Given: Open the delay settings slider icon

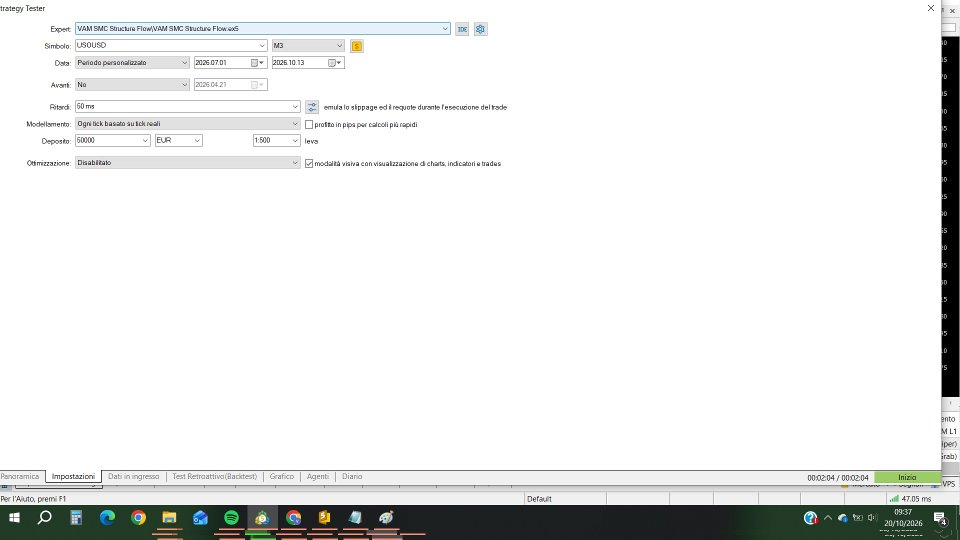Looking at the screenshot, I should 312,107.
